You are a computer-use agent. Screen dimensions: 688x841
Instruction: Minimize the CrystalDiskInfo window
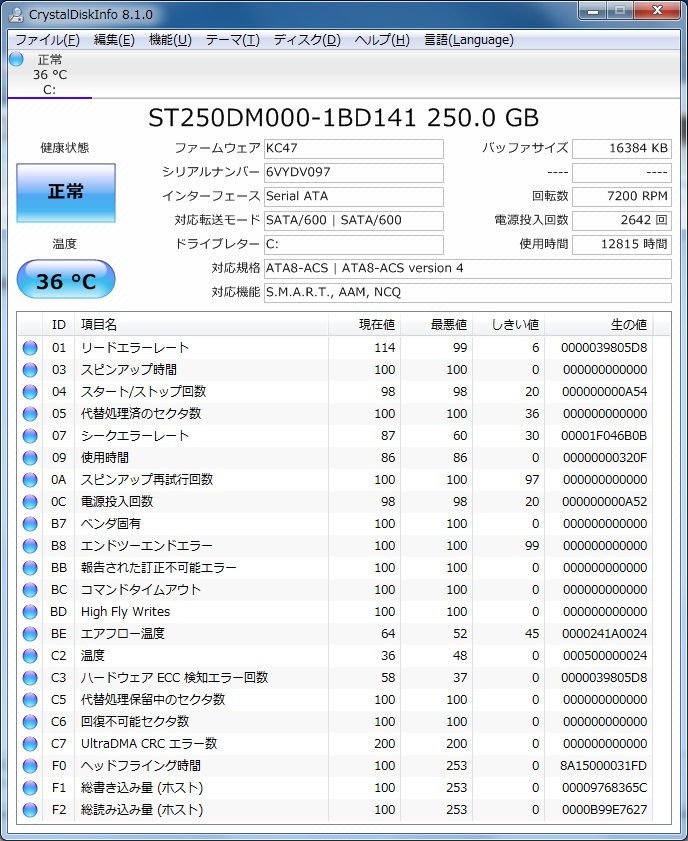pos(594,11)
